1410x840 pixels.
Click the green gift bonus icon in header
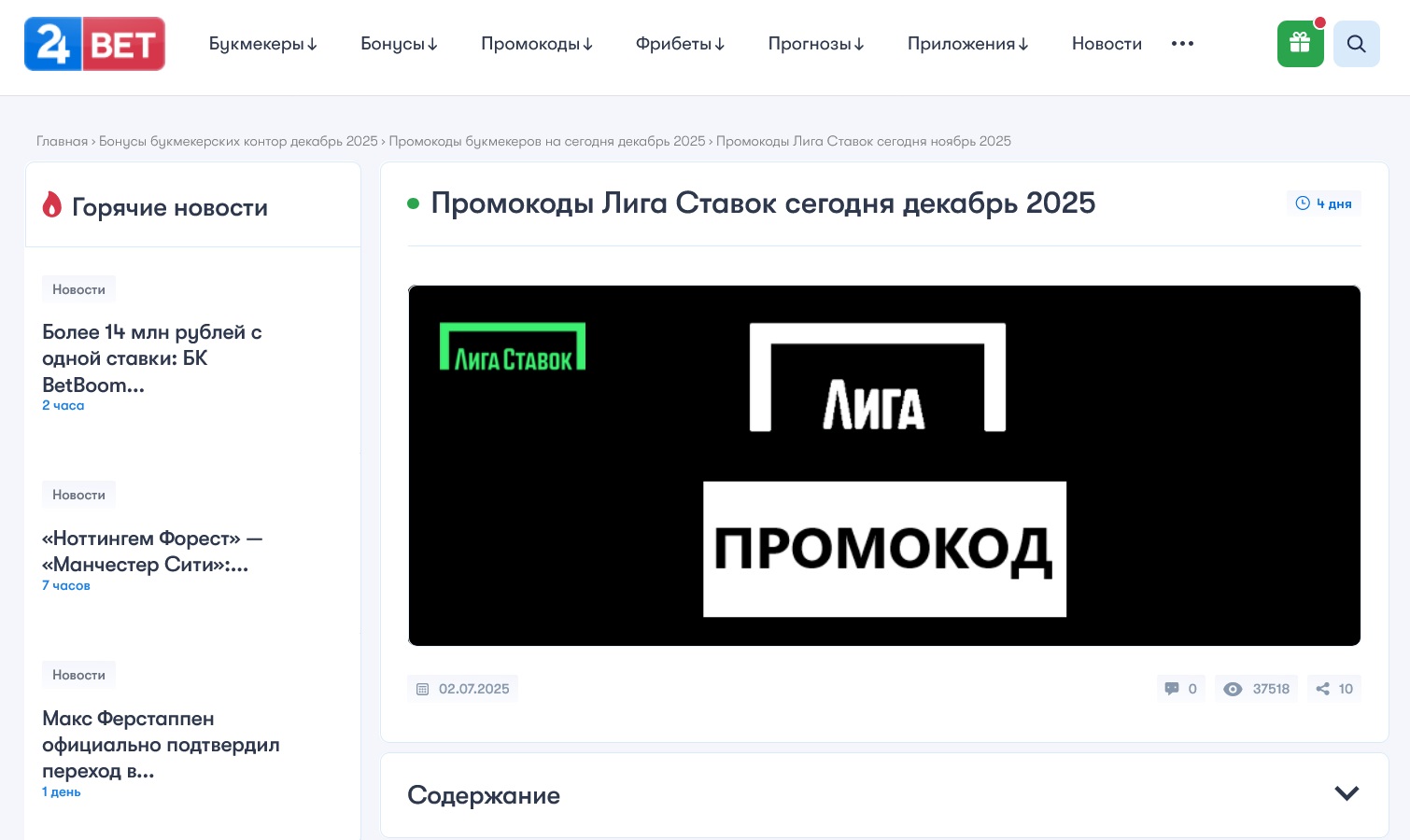point(1300,44)
